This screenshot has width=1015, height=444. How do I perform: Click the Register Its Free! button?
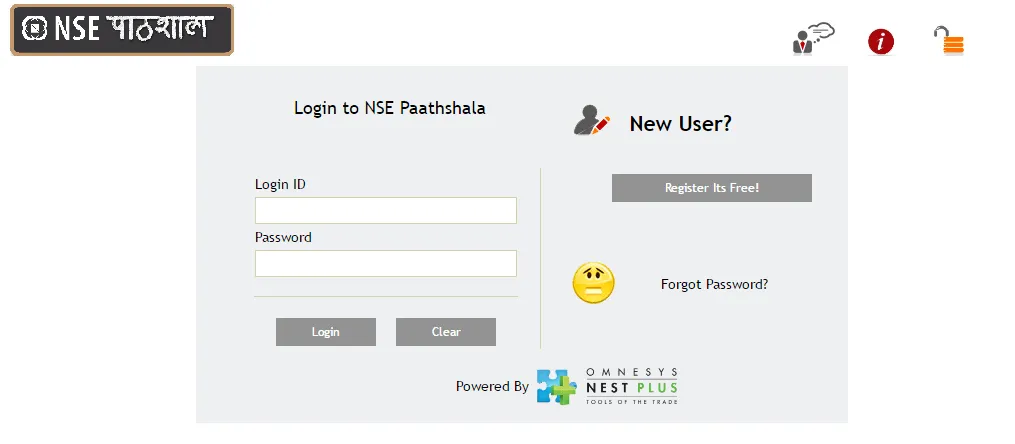pos(711,188)
